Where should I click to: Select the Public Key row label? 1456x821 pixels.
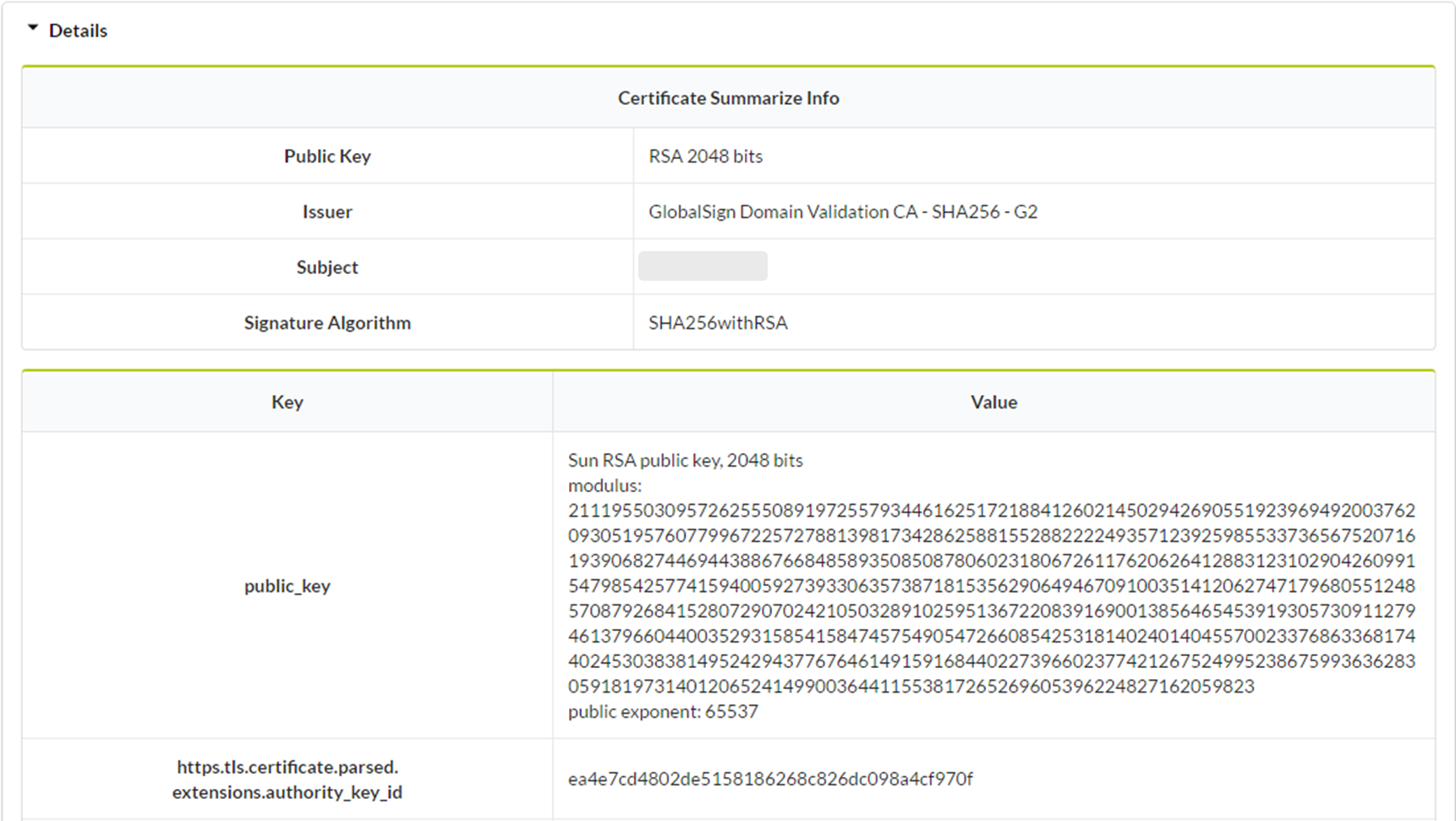click(327, 156)
